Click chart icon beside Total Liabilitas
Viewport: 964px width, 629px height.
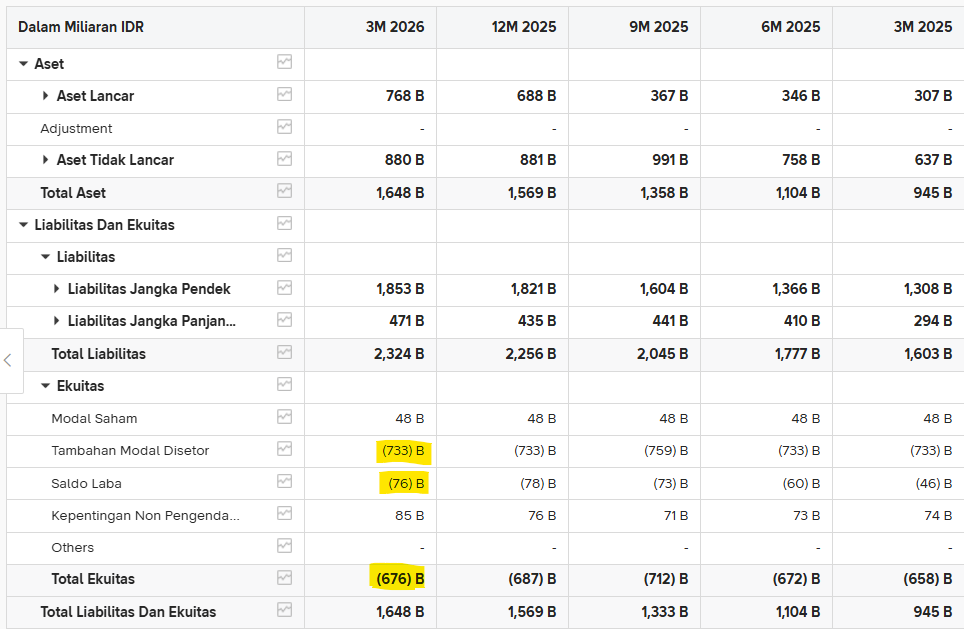[x=284, y=352]
